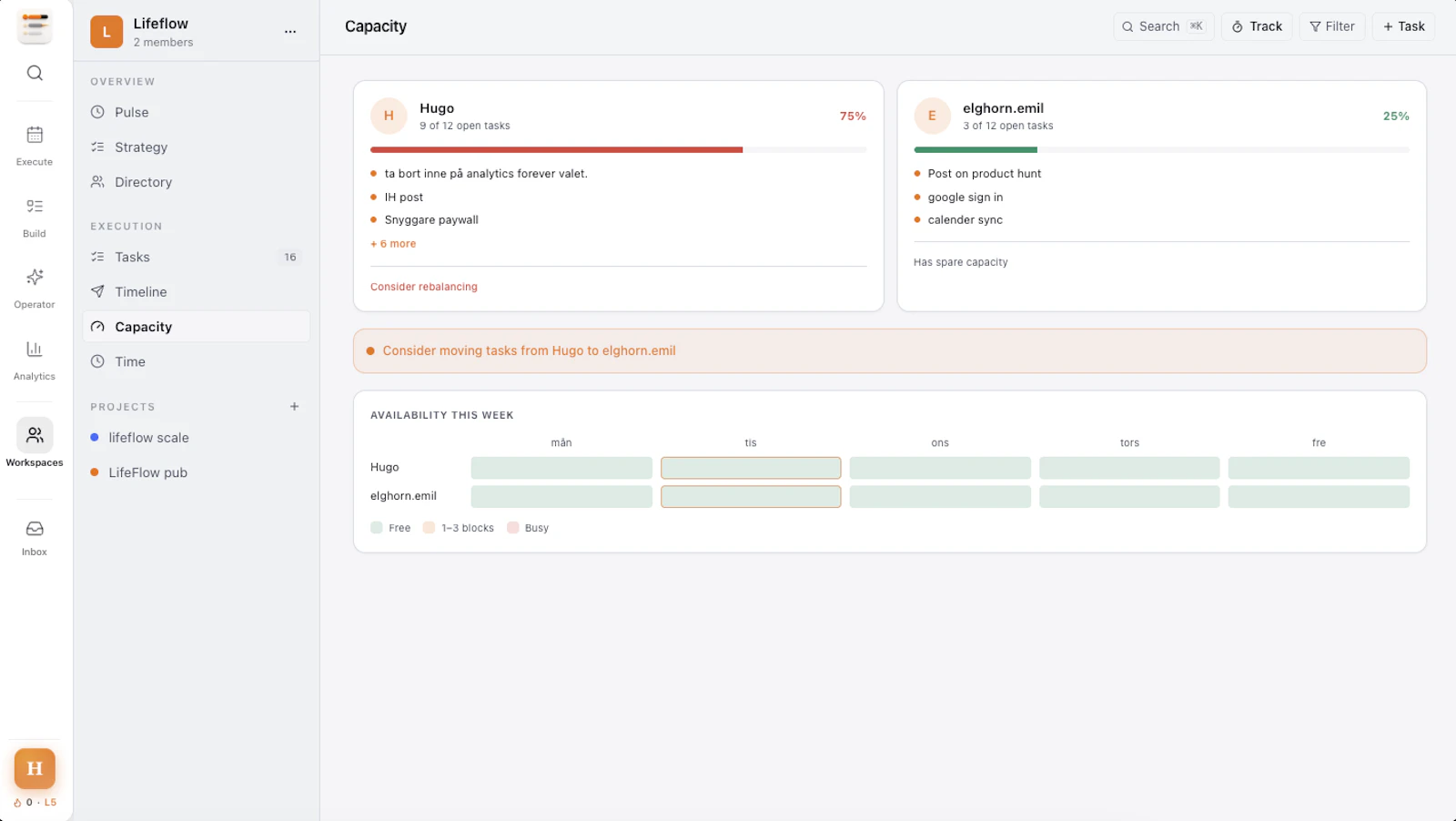This screenshot has width=1456, height=821.
Task: Select Hugo's Tuesday availability cell
Action: pos(751,468)
